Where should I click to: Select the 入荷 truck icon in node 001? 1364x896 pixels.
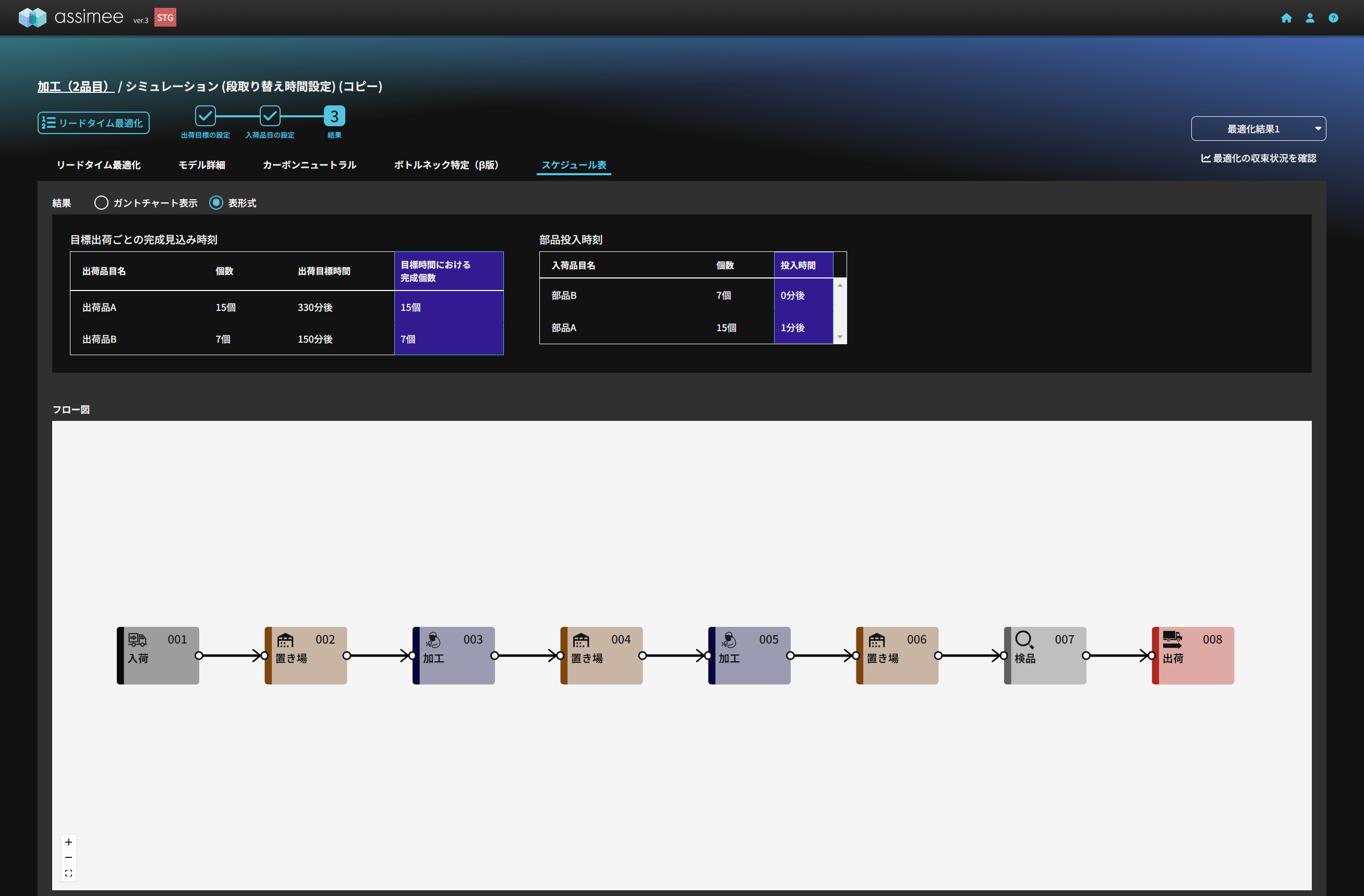[x=138, y=639]
